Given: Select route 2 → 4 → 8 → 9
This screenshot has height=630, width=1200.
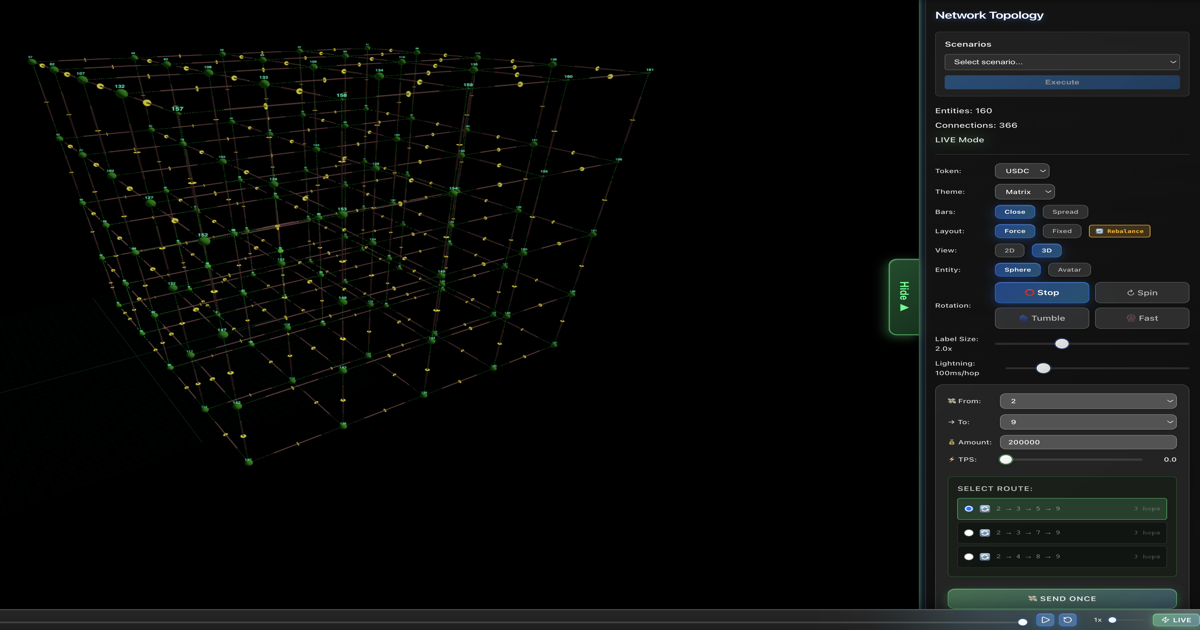Looking at the screenshot, I should [x=1061, y=557].
